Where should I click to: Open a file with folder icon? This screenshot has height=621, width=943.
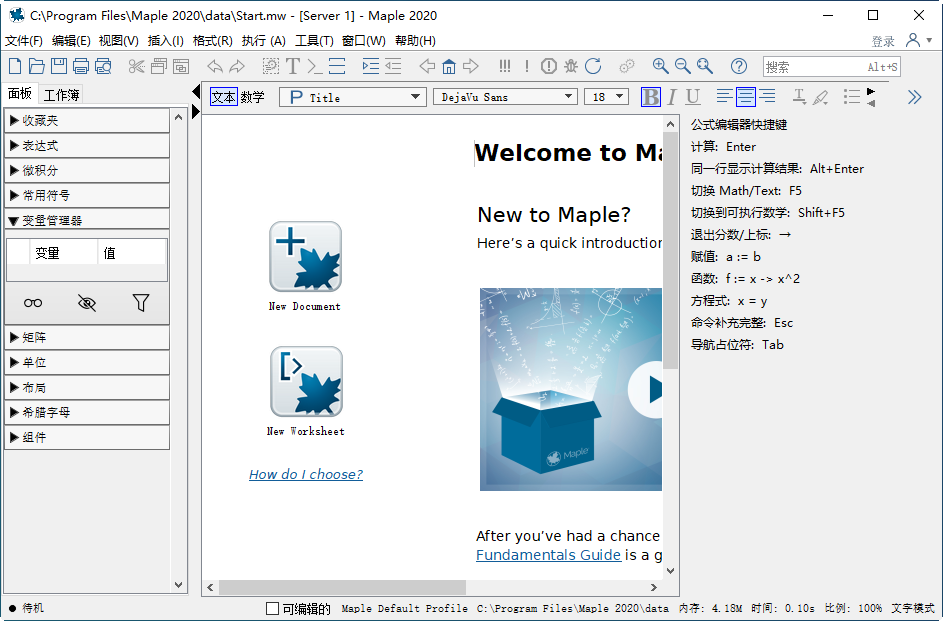(37, 66)
